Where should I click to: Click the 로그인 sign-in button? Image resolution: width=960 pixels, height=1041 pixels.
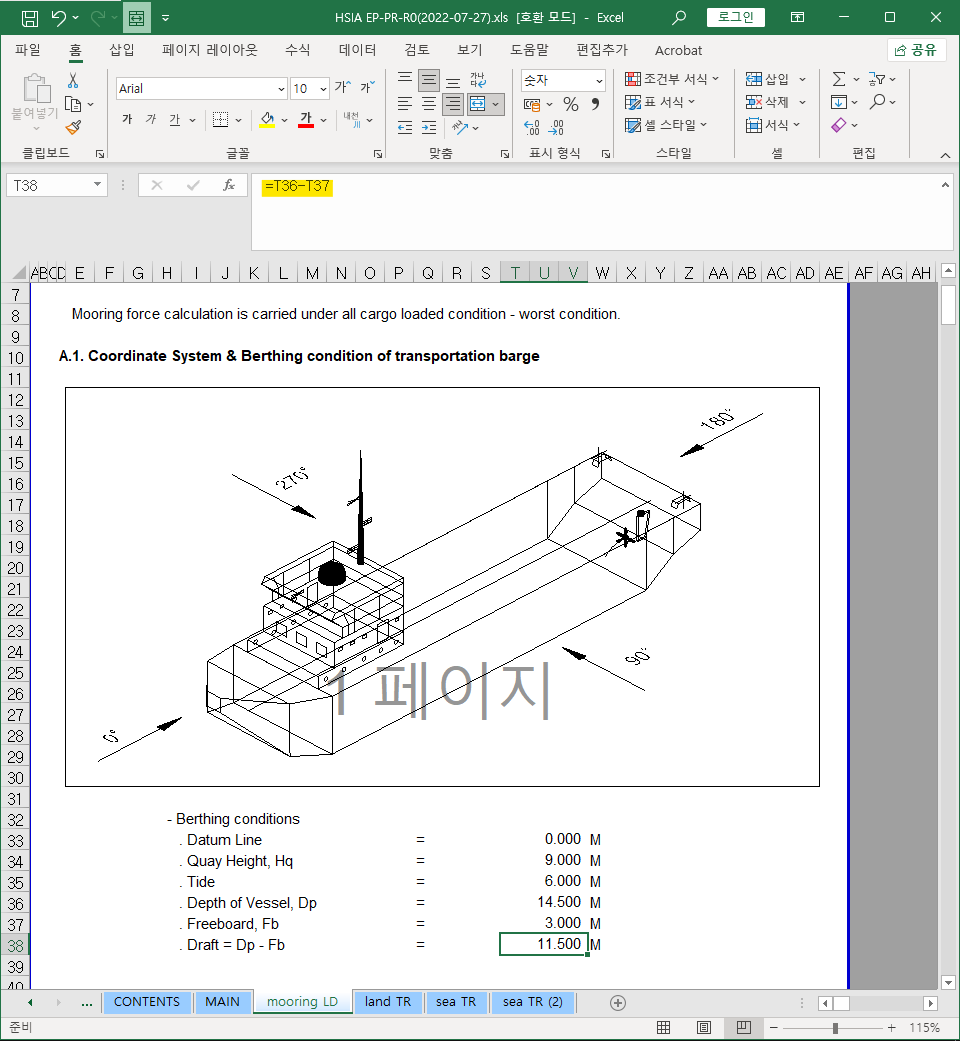click(736, 17)
